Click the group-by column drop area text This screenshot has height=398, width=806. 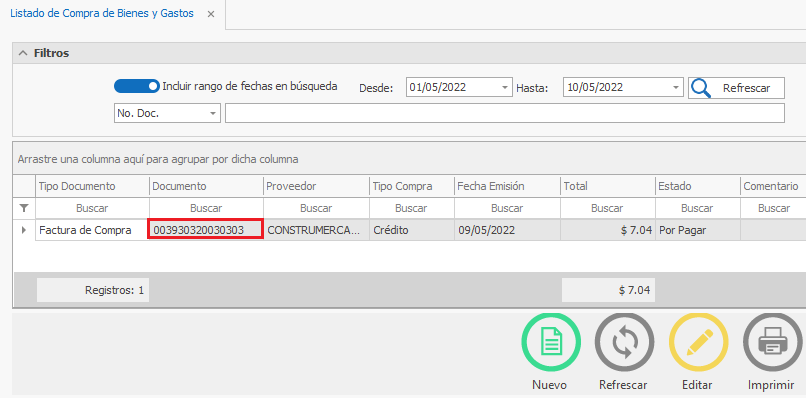coord(158,159)
